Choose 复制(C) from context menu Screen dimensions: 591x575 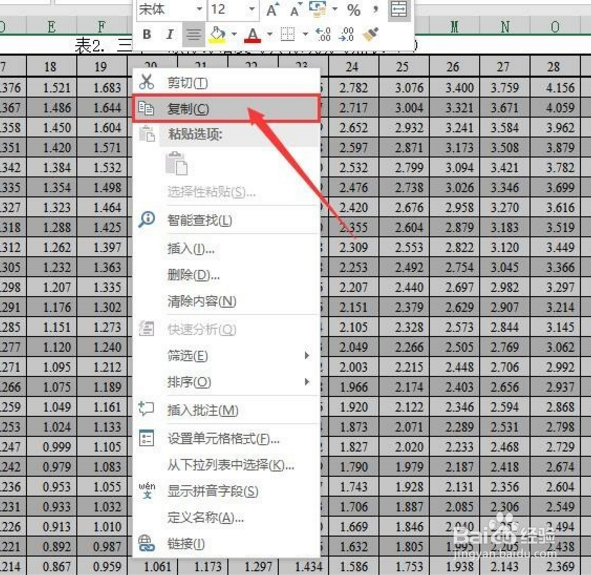(x=226, y=109)
